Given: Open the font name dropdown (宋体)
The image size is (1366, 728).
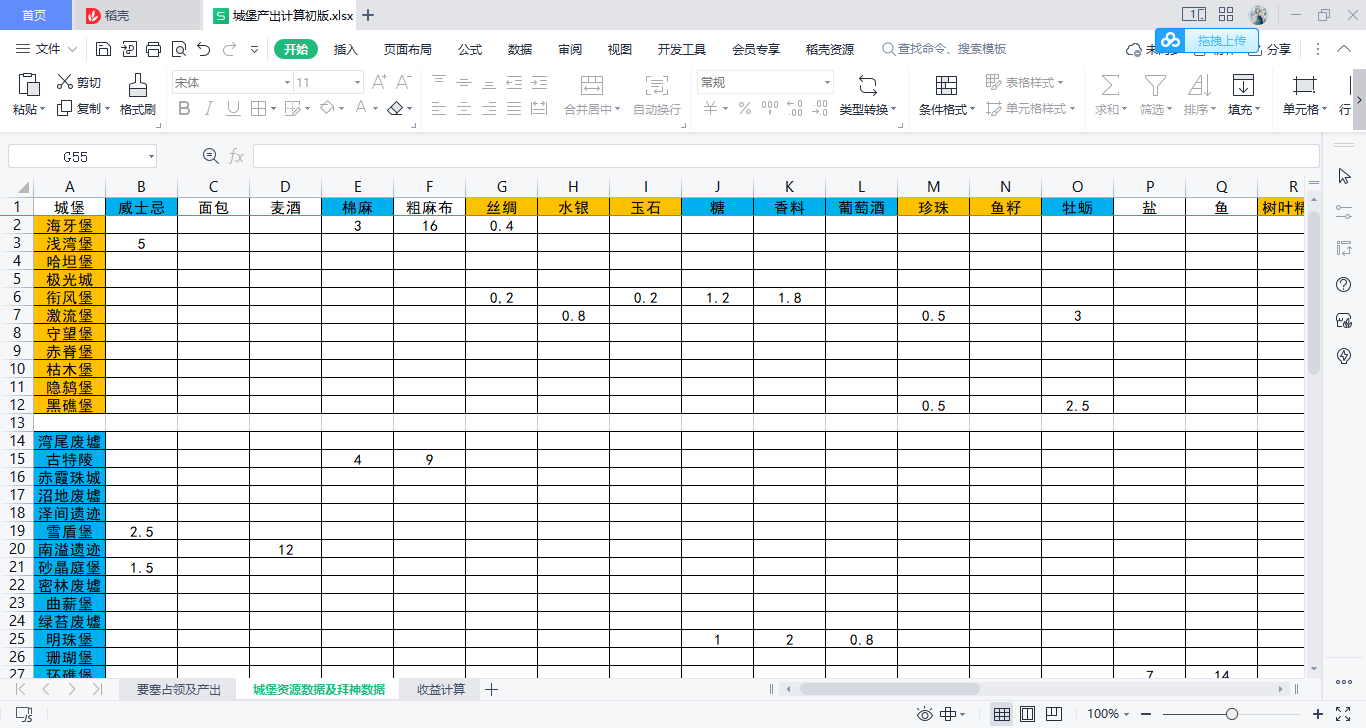Looking at the screenshot, I should point(286,83).
